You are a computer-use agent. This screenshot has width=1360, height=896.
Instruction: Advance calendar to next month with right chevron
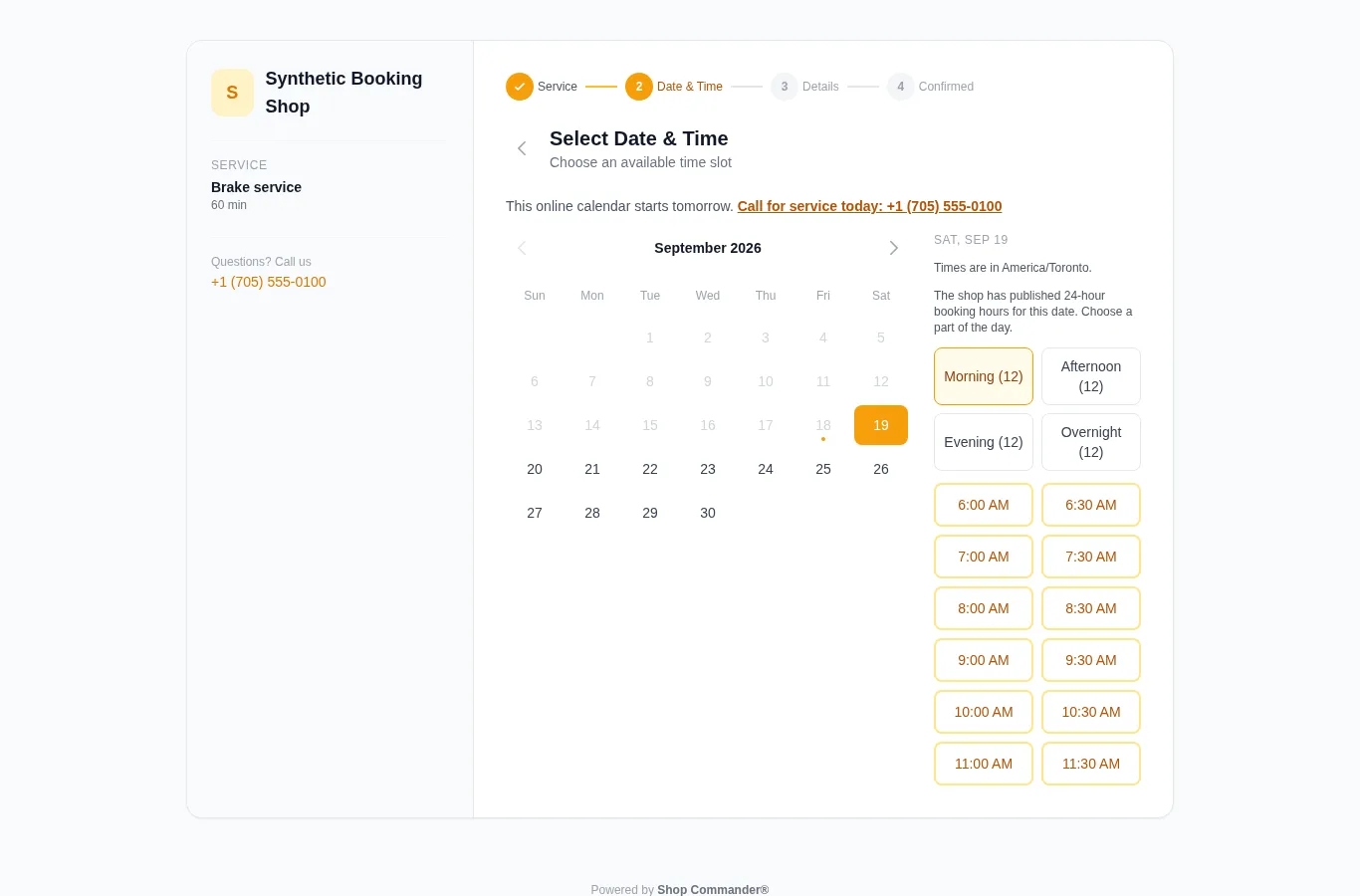tap(894, 248)
